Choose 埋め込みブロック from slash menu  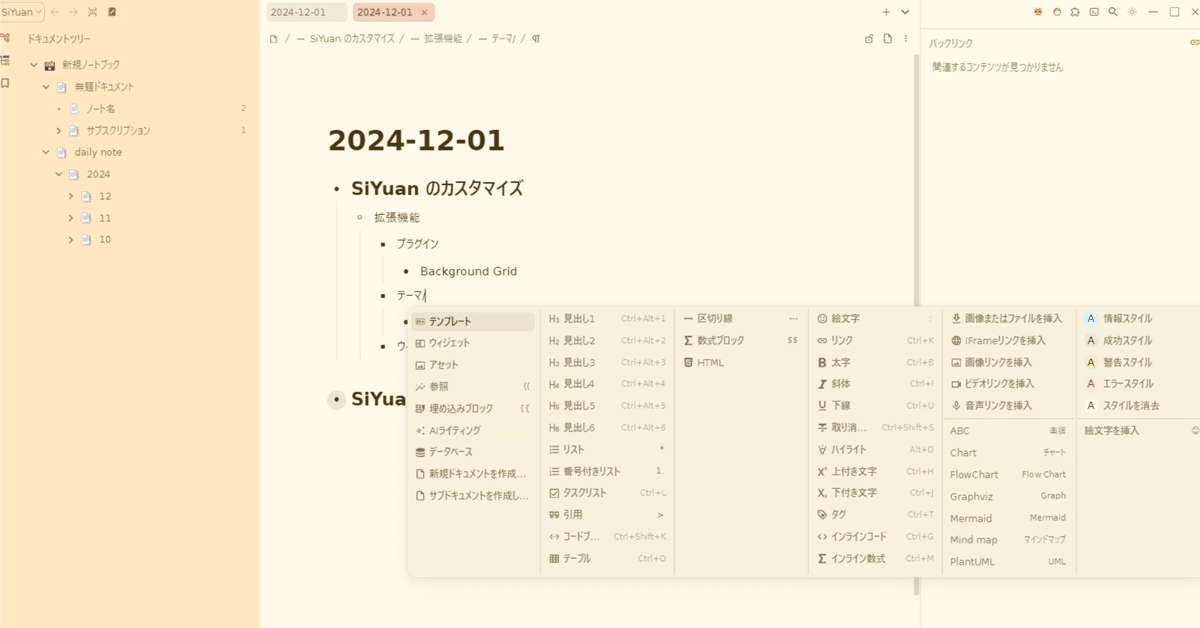(x=472, y=408)
